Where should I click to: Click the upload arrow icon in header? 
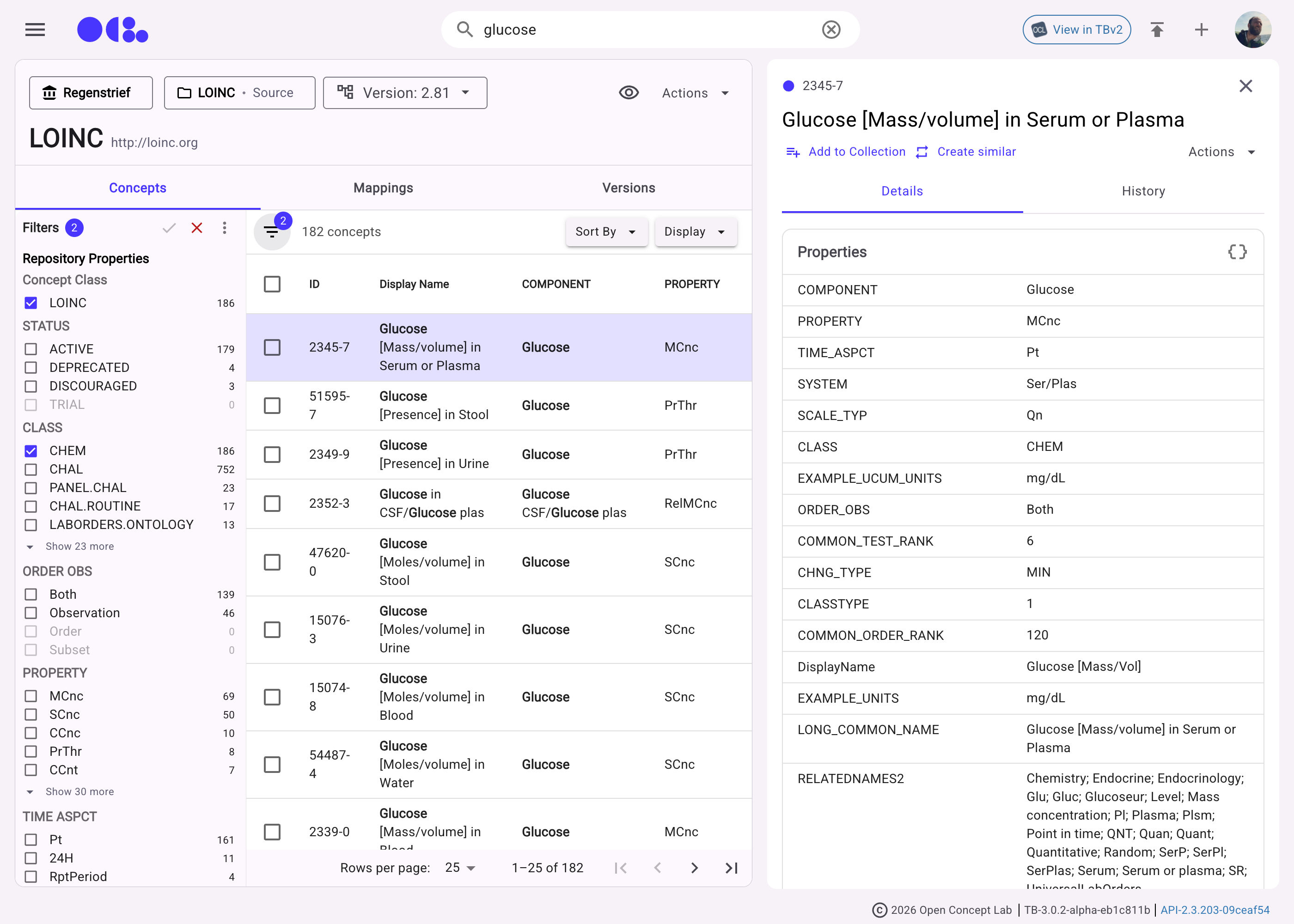coord(1157,30)
